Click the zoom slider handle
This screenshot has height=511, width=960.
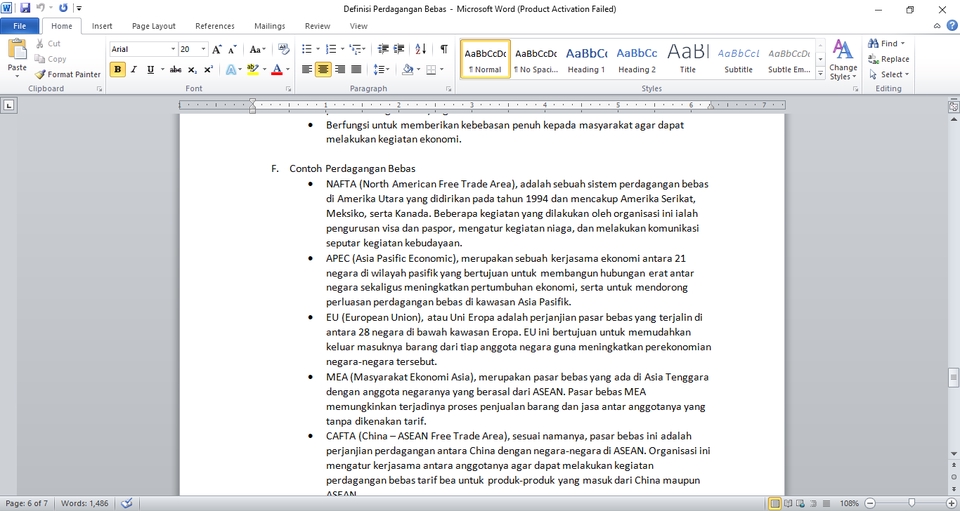(x=912, y=503)
